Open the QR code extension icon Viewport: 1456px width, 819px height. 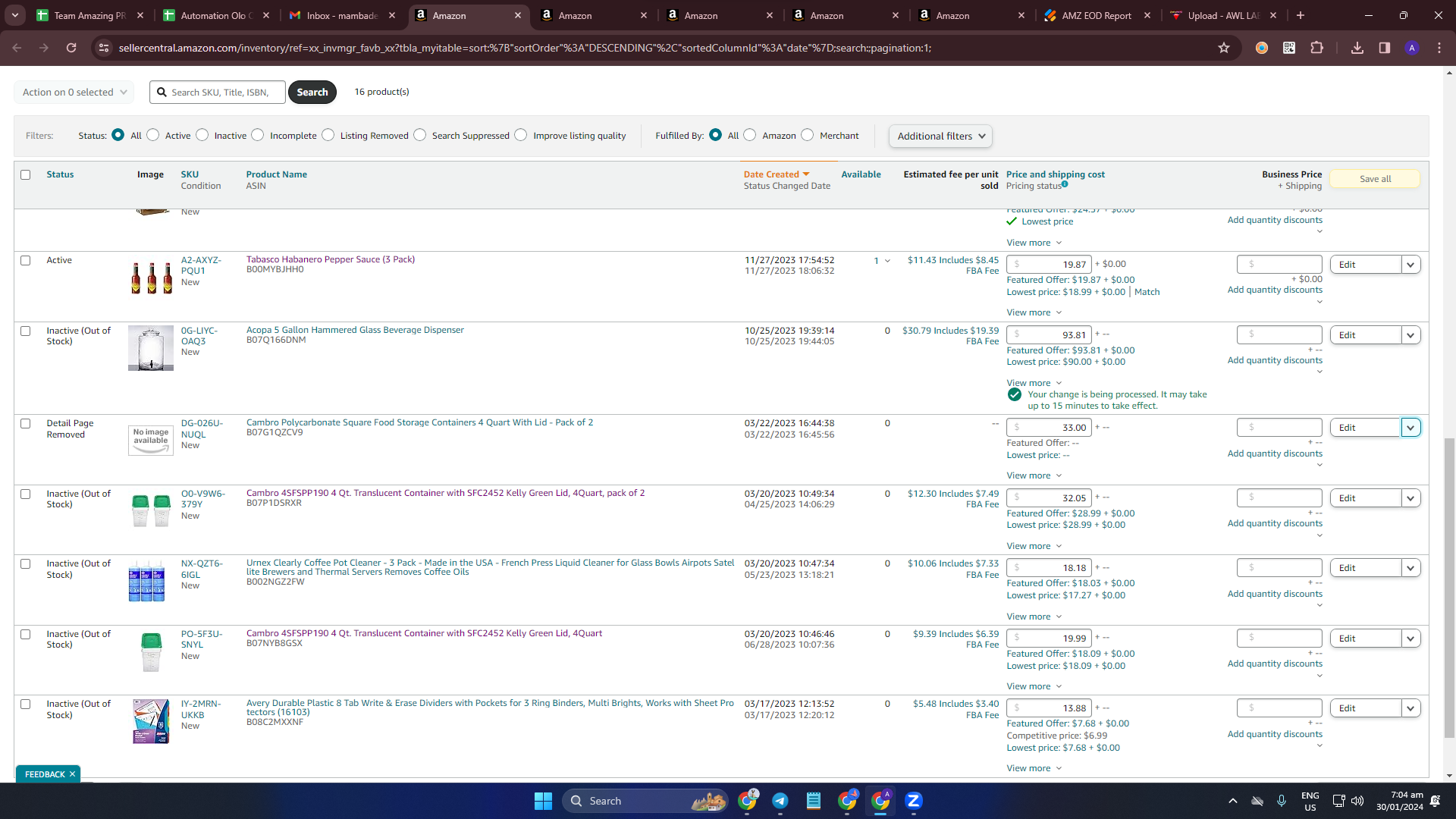(x=1289, y=48)
